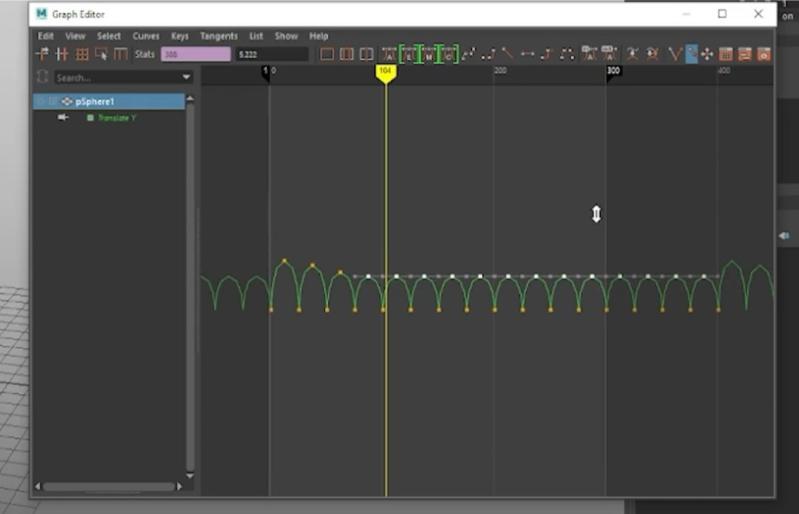
Task: Click the arrow icon in the background panel
Action: pyautogui.click(x=784, y=235)
